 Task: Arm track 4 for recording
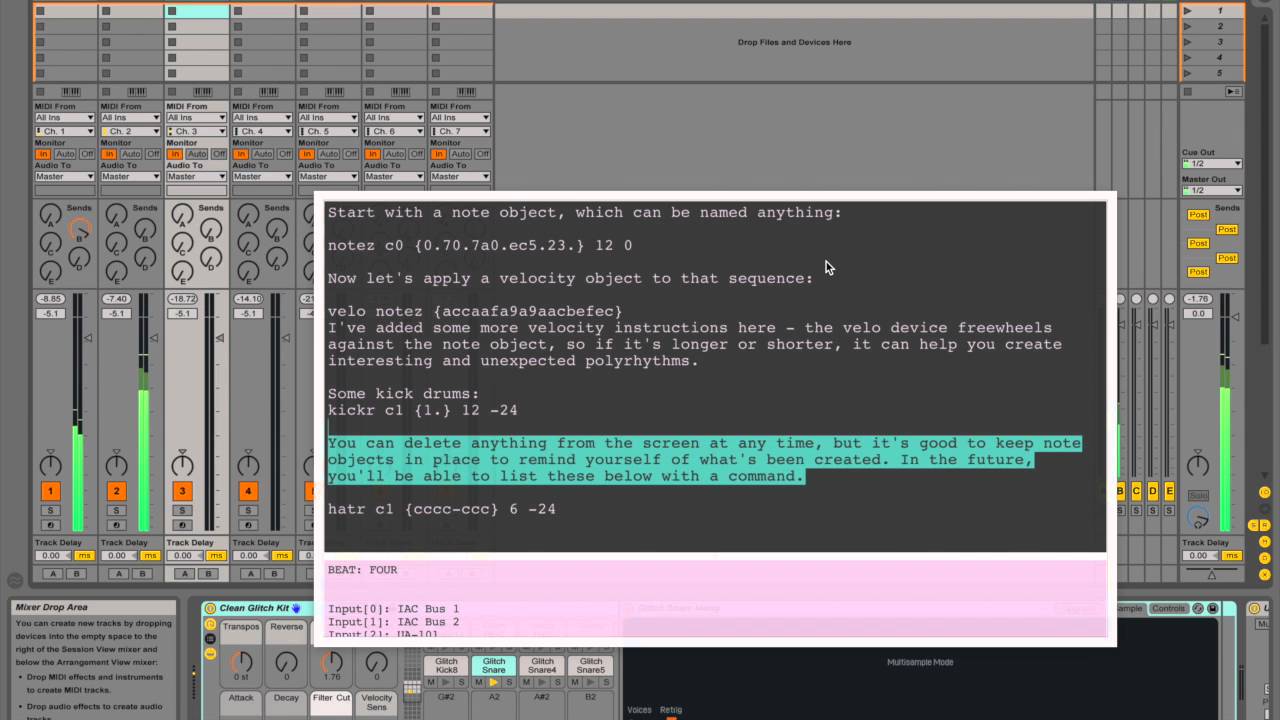click(x=248, y=525)
